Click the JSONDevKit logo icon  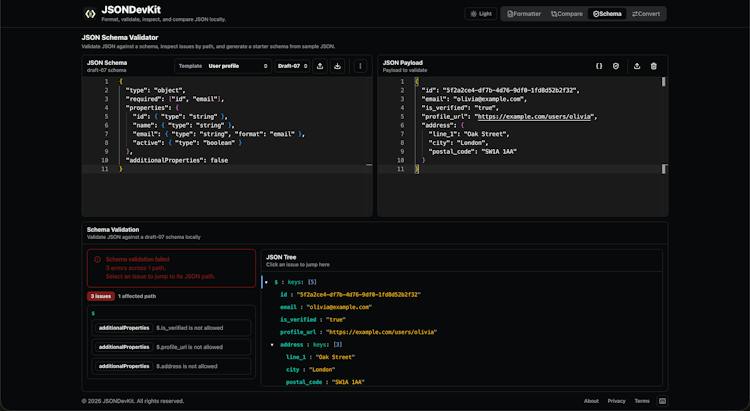click(90, 14)
